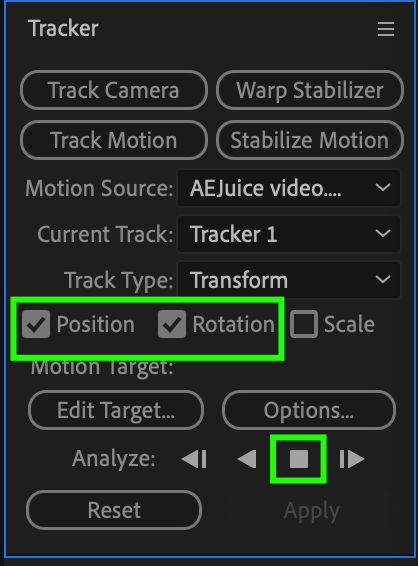418x566 pixels.
Task: Click the Apply text button
Action: [312, 511]
